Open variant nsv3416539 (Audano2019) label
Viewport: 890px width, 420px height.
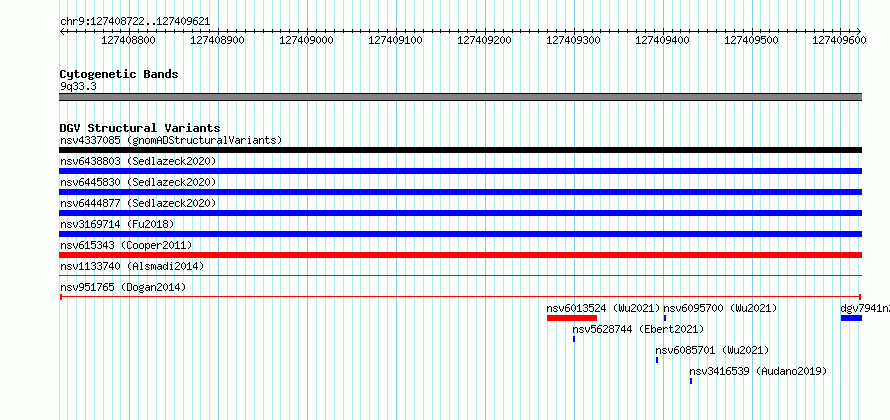tap(758, 371)
